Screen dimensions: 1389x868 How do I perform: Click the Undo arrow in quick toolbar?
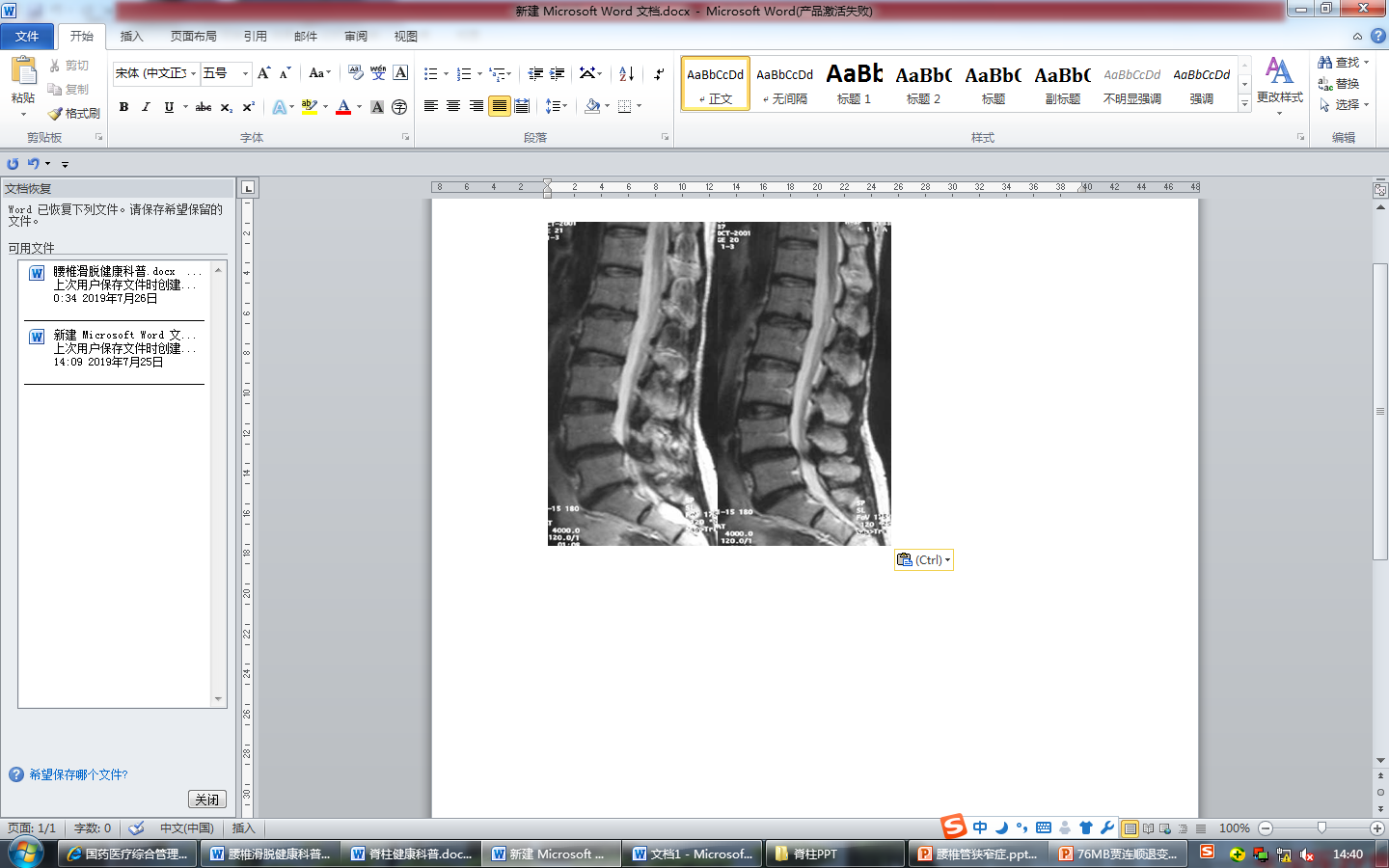click(33, 164)
